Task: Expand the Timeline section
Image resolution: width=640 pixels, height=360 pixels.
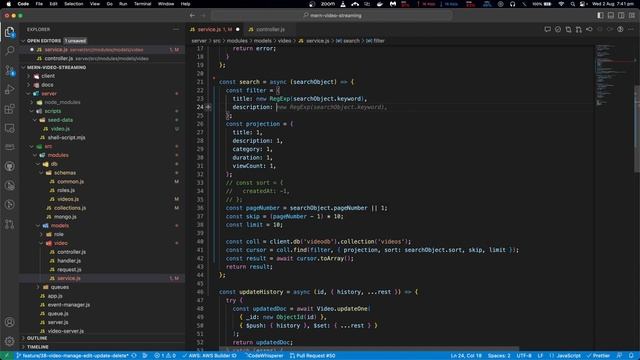Action: point(38,347)
